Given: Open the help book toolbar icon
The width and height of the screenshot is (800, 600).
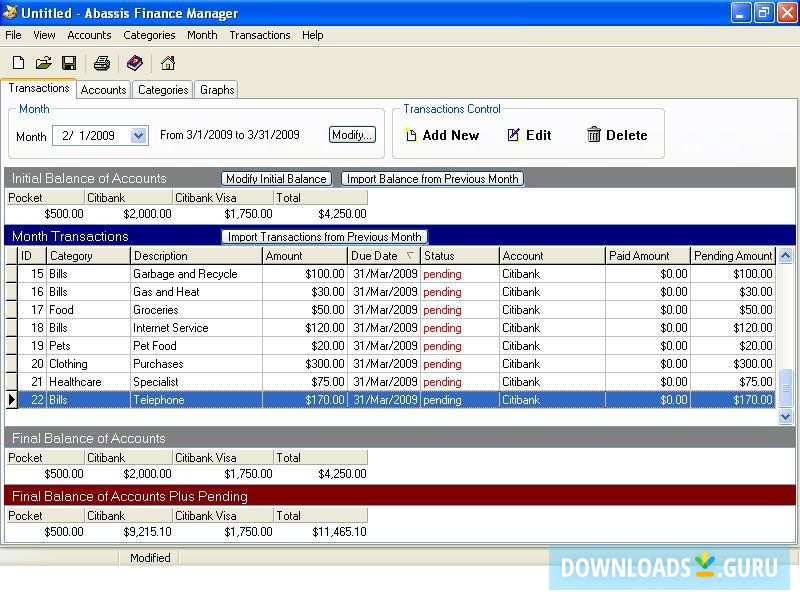Looking at the screenshot, I should pos(135,63).
